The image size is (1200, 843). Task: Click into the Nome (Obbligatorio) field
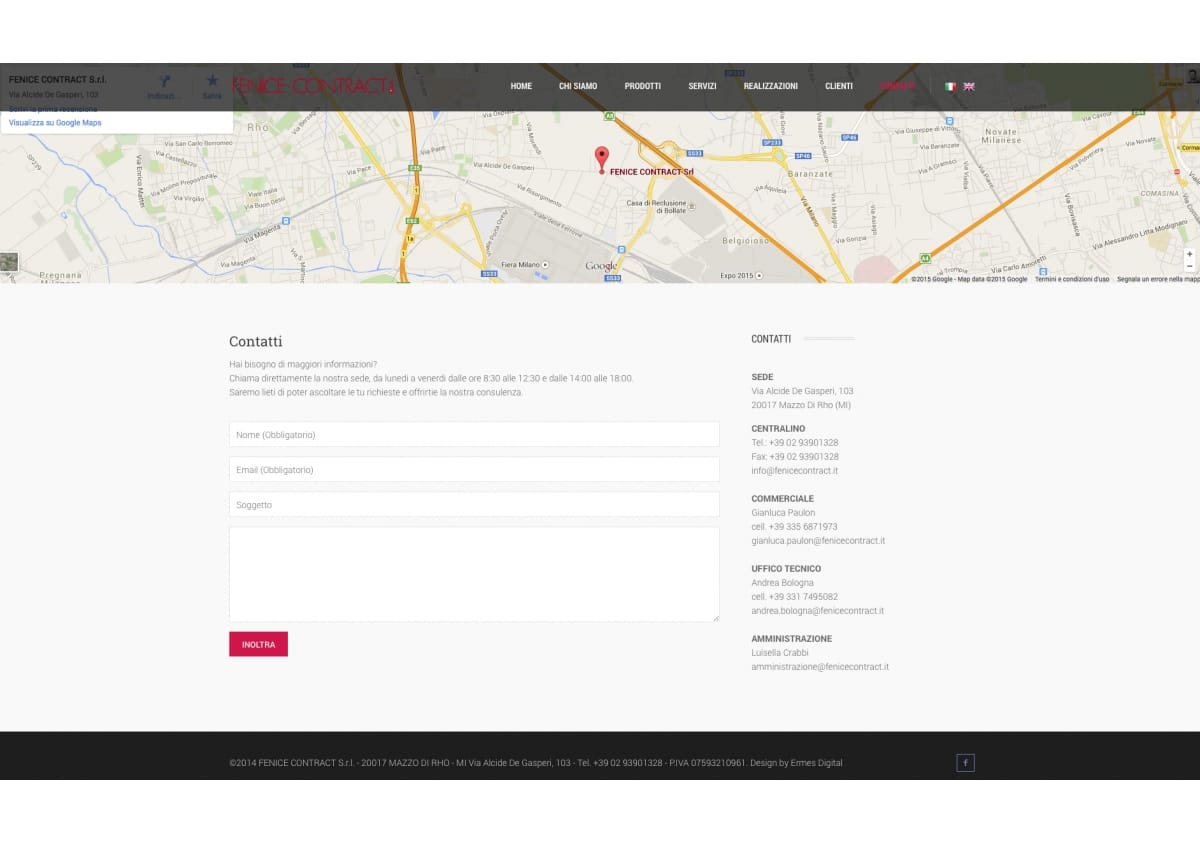(474, 434)
